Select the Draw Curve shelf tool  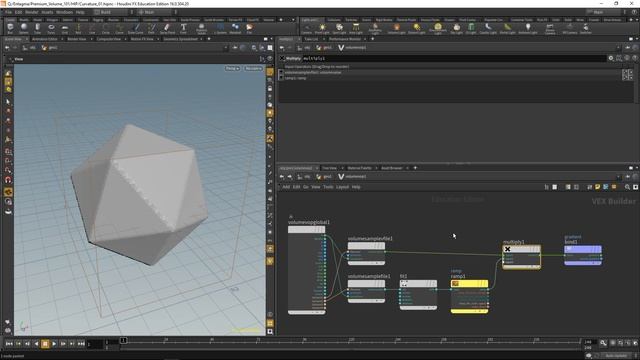(136, 29)
